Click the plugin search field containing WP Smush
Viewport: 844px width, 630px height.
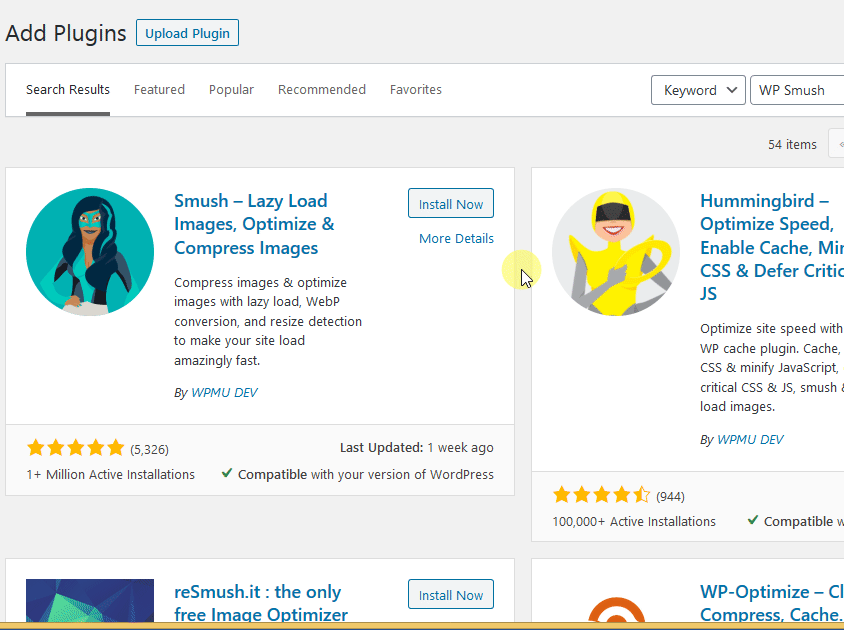(x=798, y=90)
